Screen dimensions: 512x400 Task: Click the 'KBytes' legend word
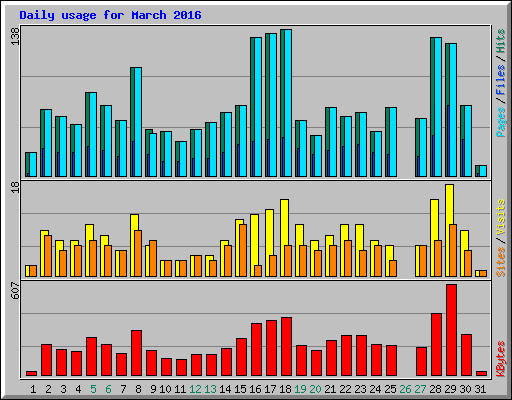tap(501, 359)
